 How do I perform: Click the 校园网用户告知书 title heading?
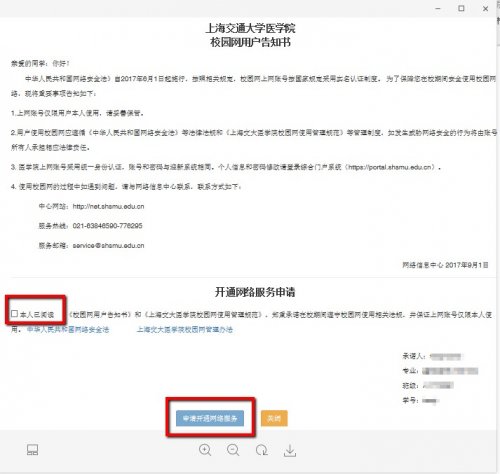point(250,42)
